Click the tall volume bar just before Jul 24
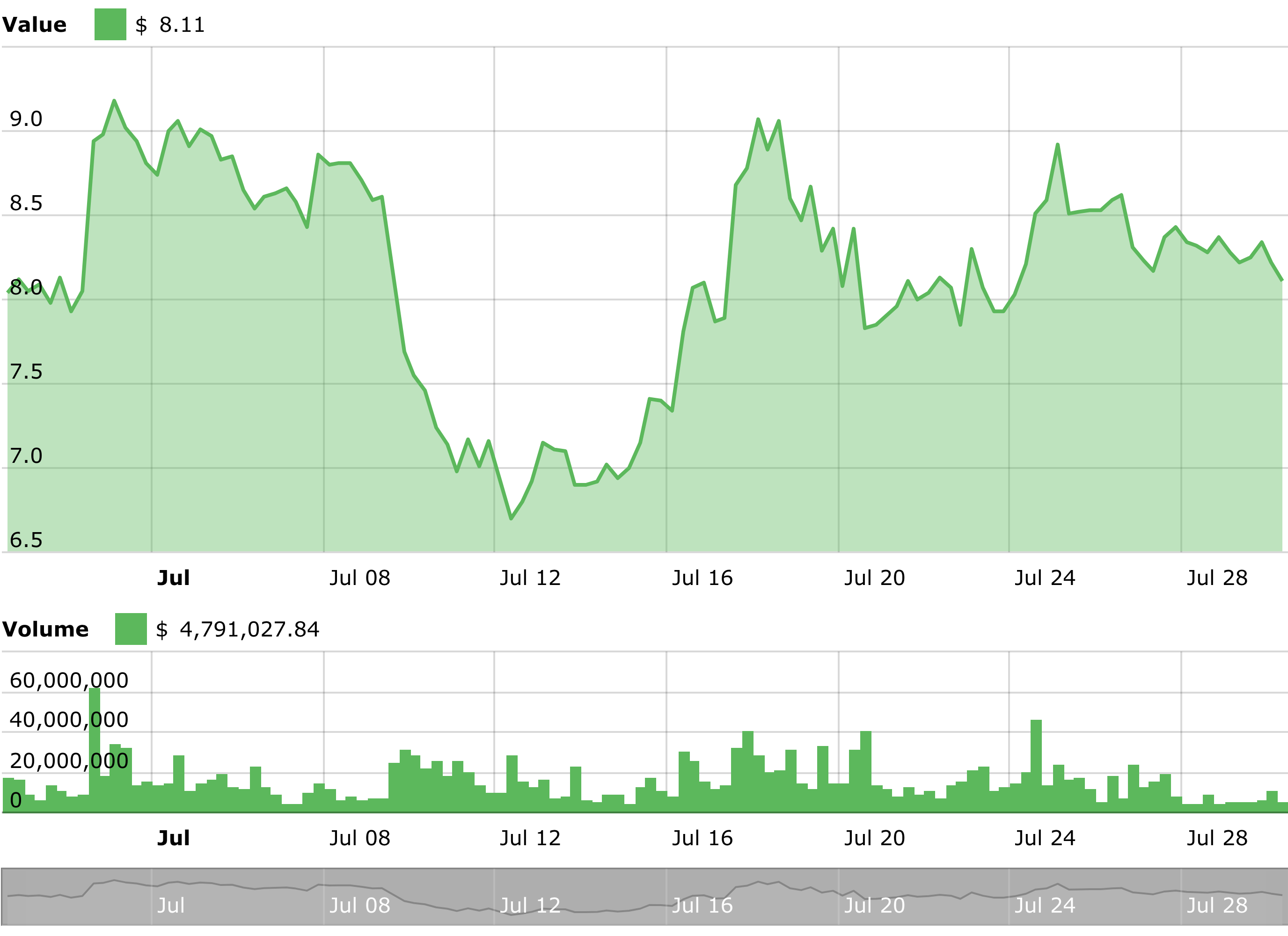This screenshot has width=1288, height=936. click(1036, 766)
